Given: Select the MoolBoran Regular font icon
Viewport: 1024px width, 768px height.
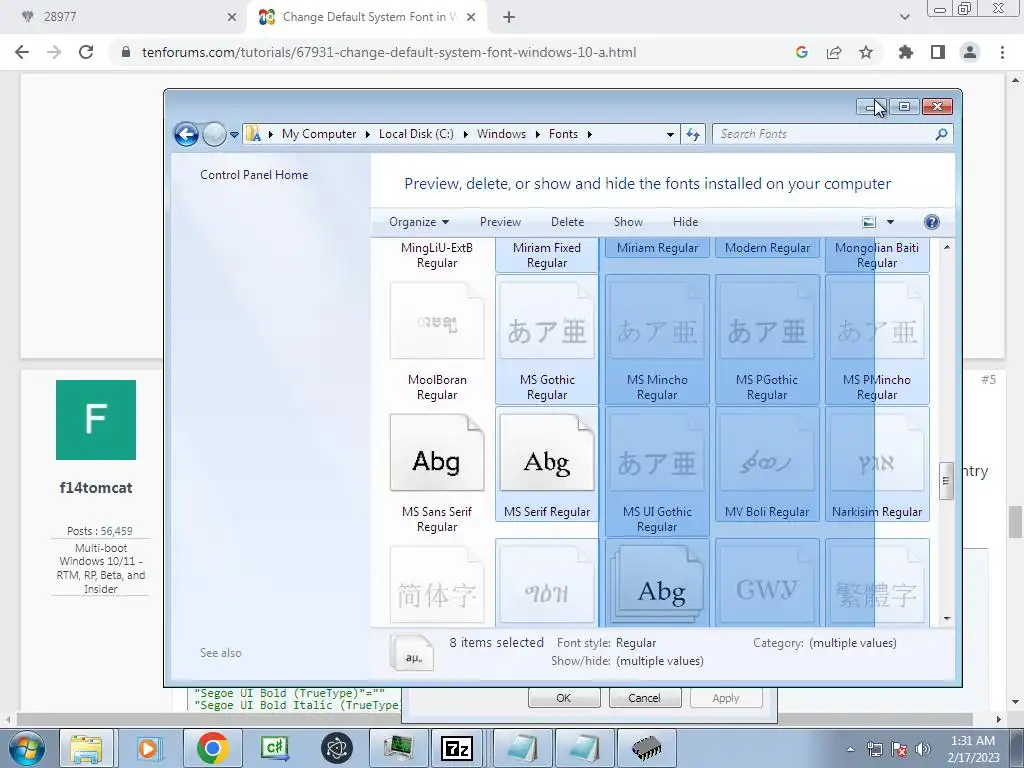Looking at the screenshot, I should pos(437,321).
